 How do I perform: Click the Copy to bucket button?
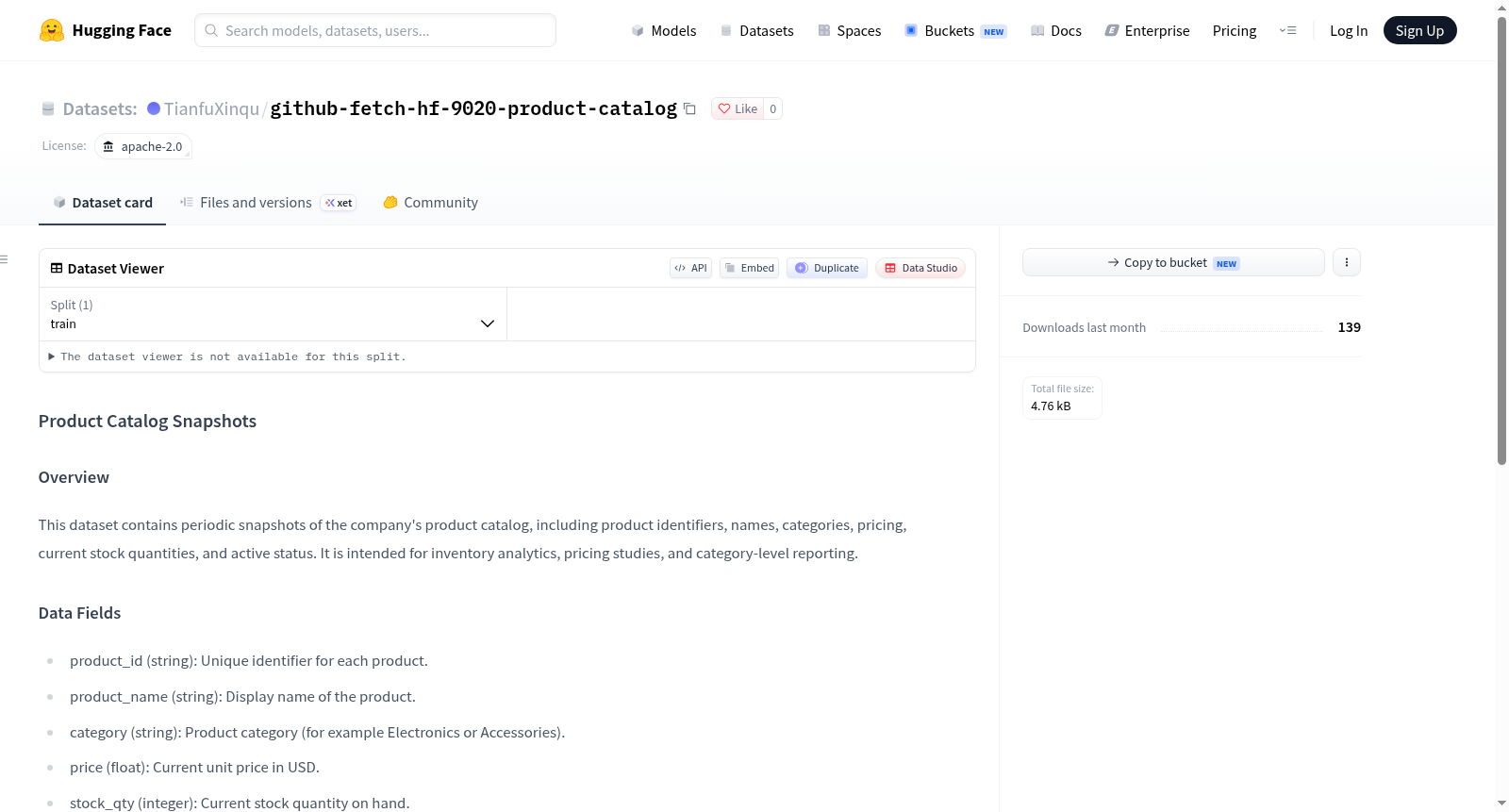tap(1173, 262)
